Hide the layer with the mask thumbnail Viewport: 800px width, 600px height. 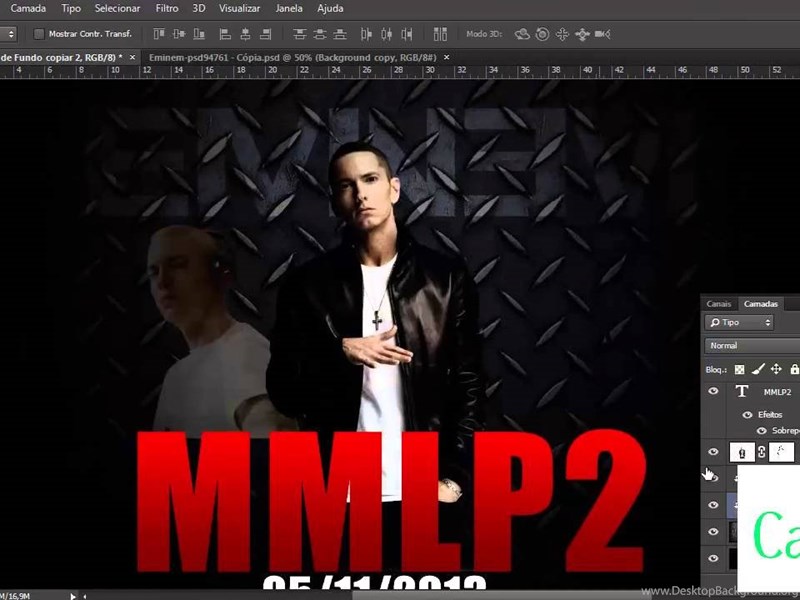[713, 452]
